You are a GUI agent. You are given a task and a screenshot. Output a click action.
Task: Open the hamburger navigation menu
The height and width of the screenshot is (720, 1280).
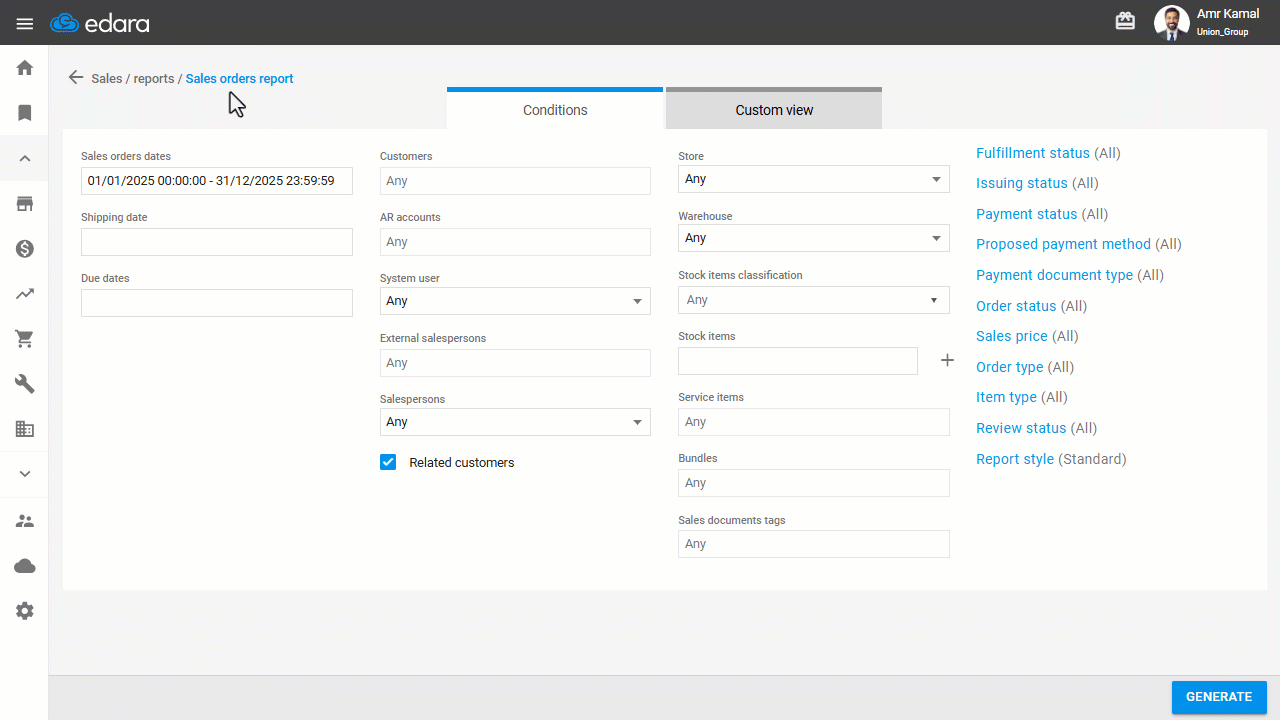25,23
